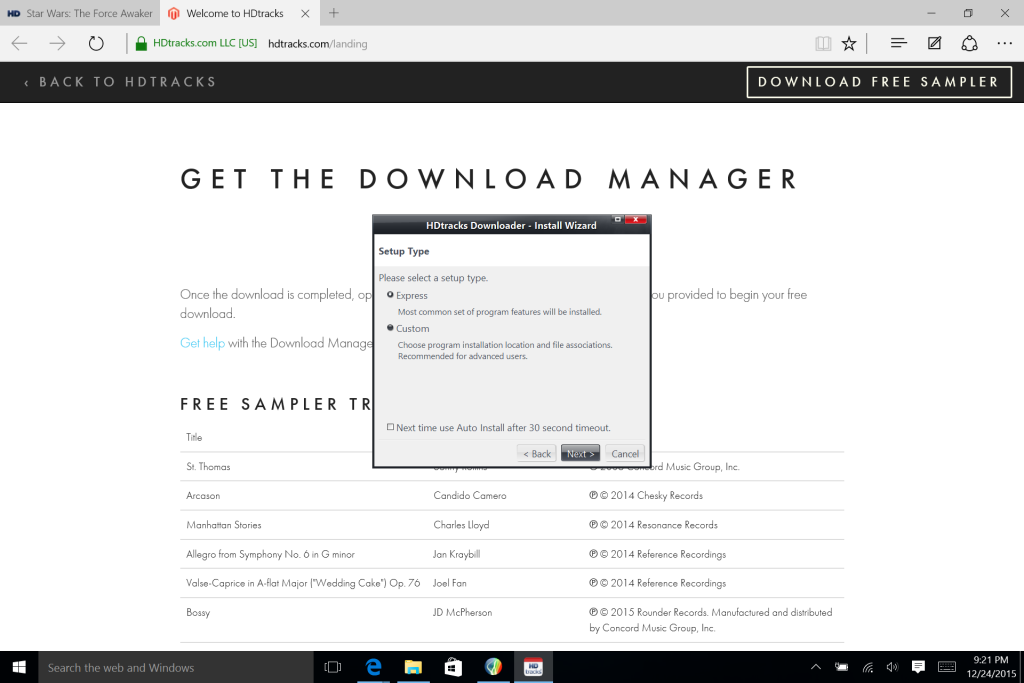Open the Action Center notifications icon
Image resolution: width=1024 pixels, height=683 pixels.
pyautogui.click(x=918, y=667)
